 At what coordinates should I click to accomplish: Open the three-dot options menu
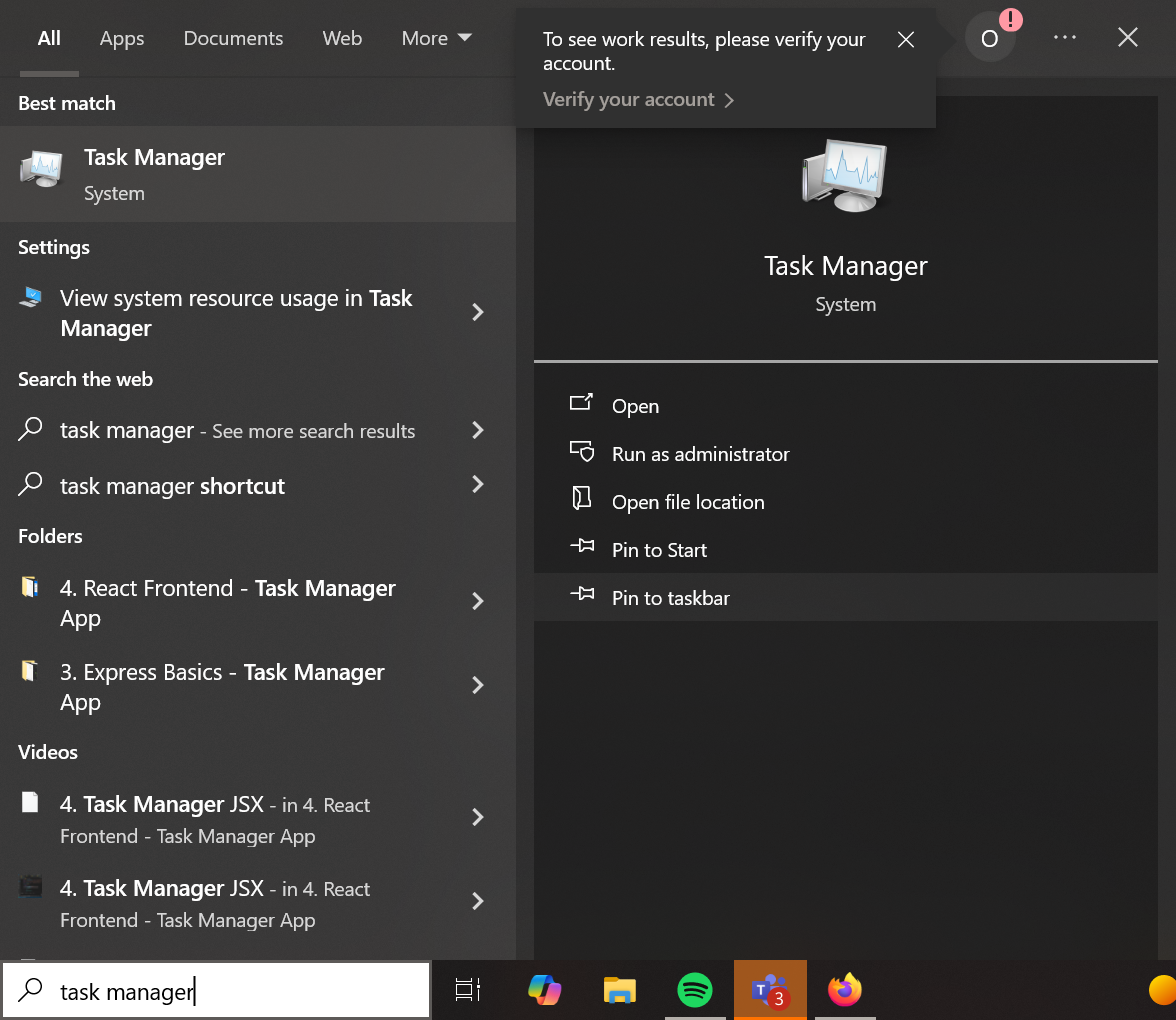point(1065,38)
